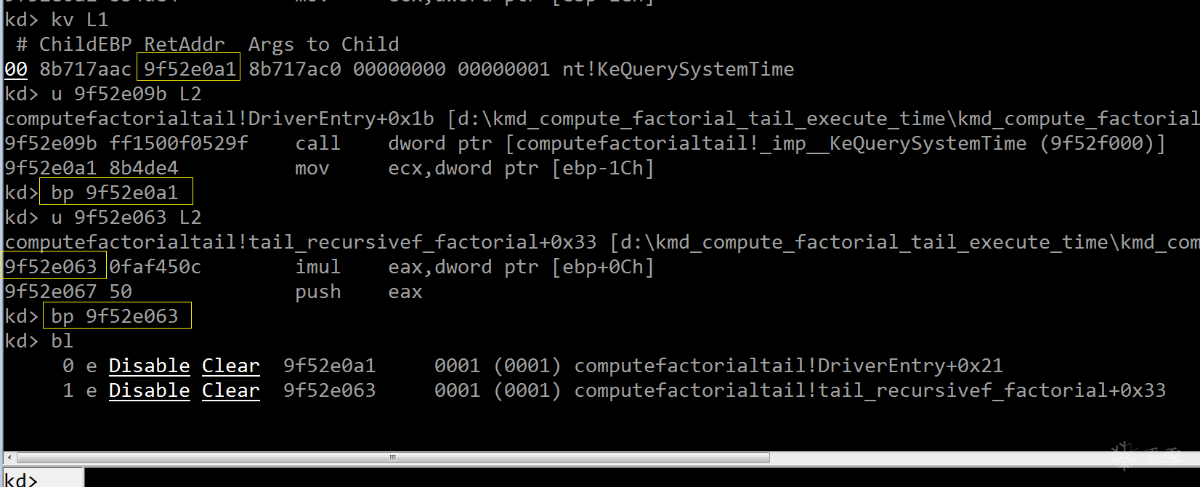Click the kd> prompt label at bottom
Screen dimensions: 1200x487
click(22, 479)
